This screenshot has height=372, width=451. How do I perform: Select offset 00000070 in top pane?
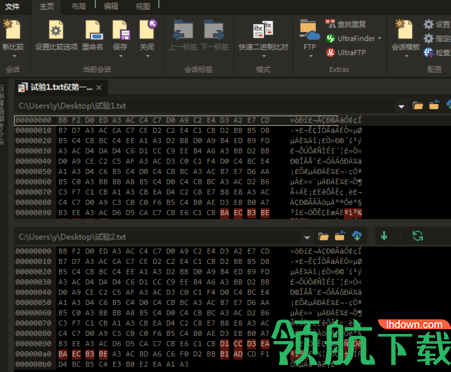(33, 192)
